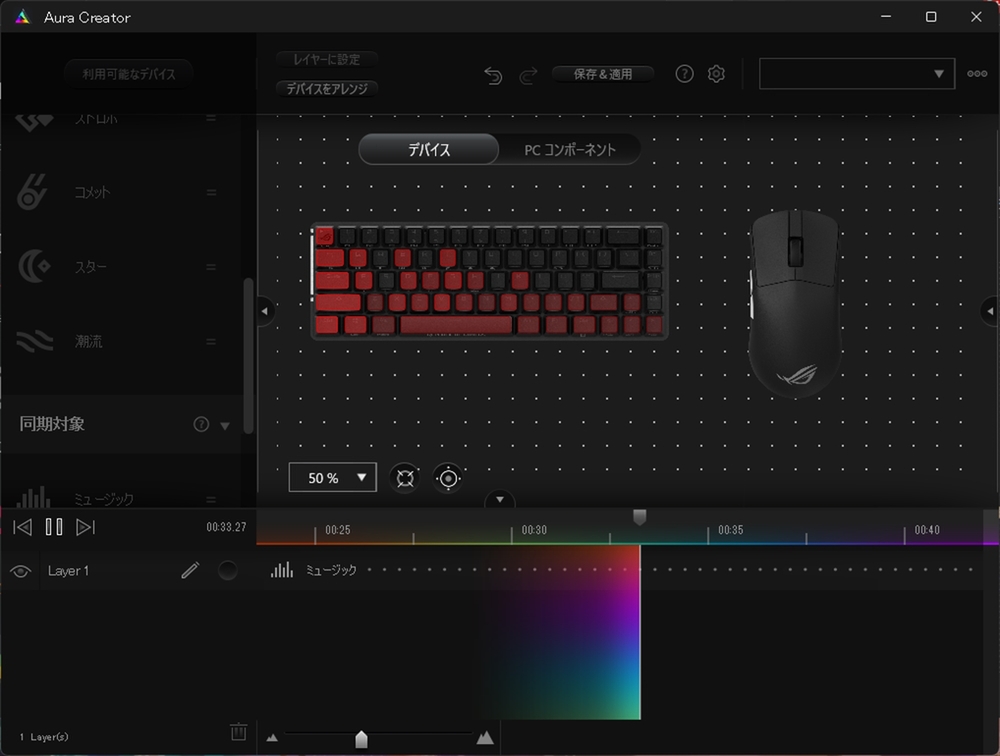Toggle Layer 1 visibility eye
Image resolution: width=1000 pixels, height=756 pixels.
tap(20, 571)
